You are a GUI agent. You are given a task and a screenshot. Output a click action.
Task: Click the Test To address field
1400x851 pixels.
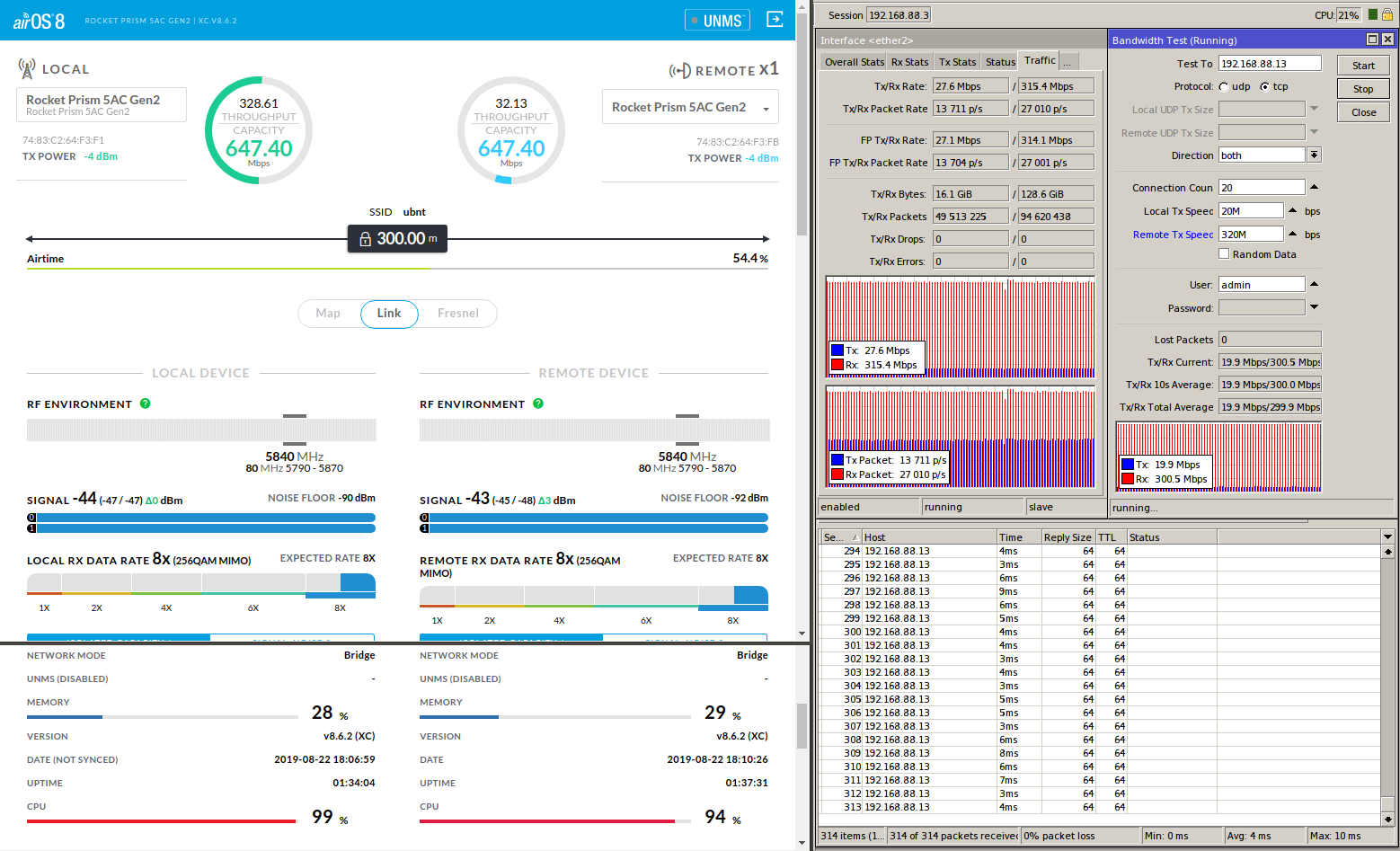pos(1269,64)
